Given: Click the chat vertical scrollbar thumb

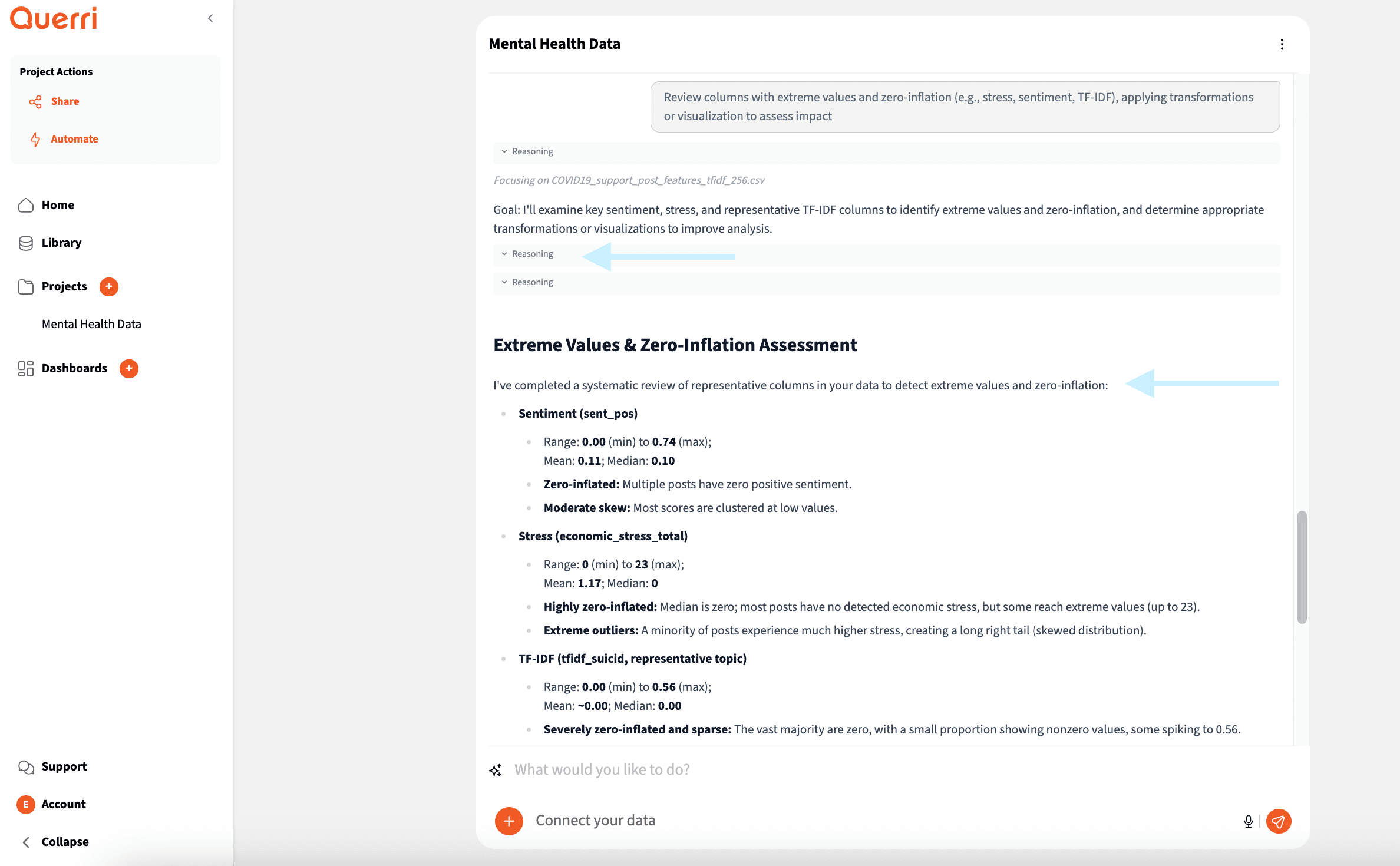Looking at the screenshot, I should [1302, 567].
